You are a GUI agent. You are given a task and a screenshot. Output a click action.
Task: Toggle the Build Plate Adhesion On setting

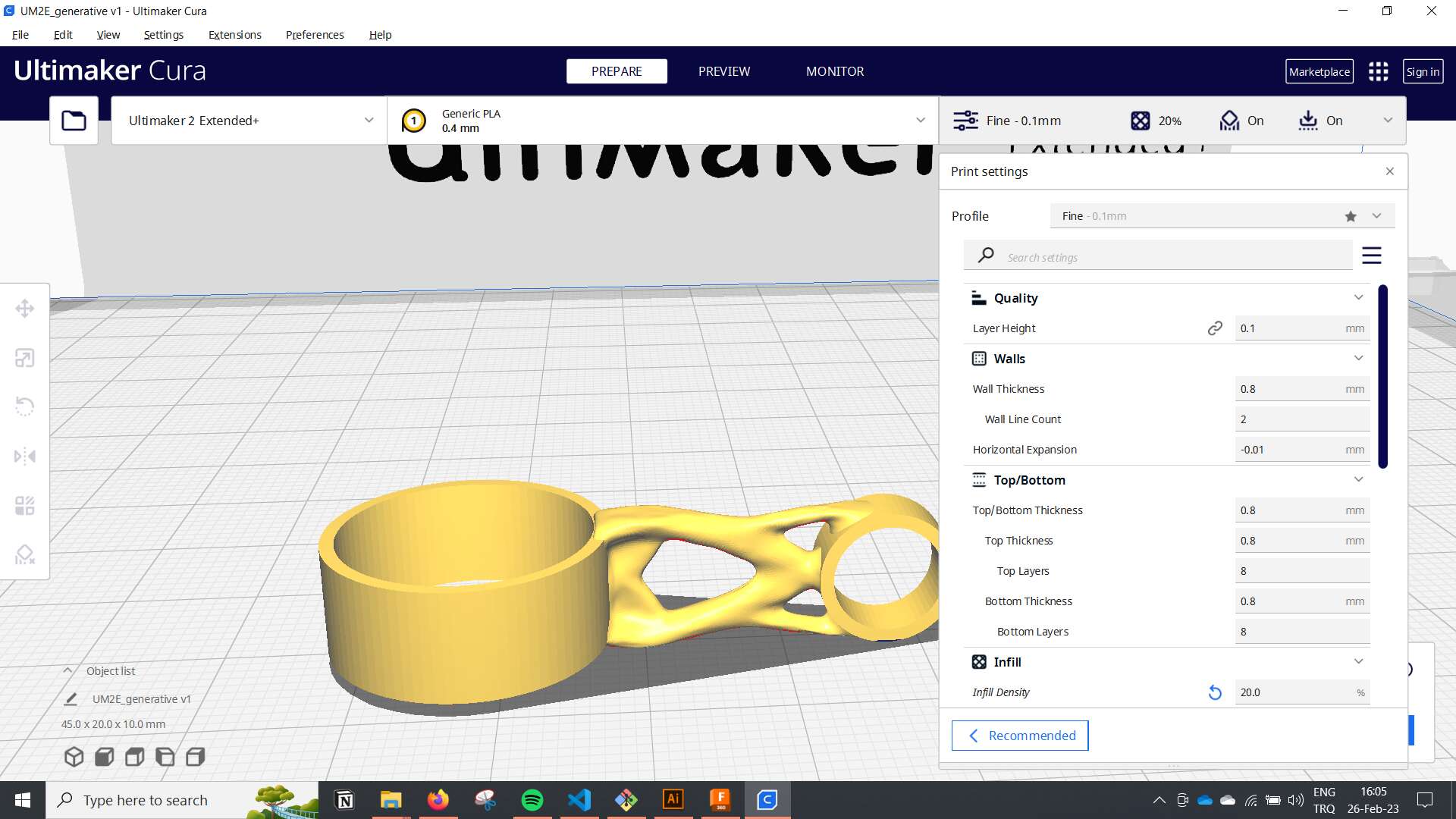(x=1335, y=120)
